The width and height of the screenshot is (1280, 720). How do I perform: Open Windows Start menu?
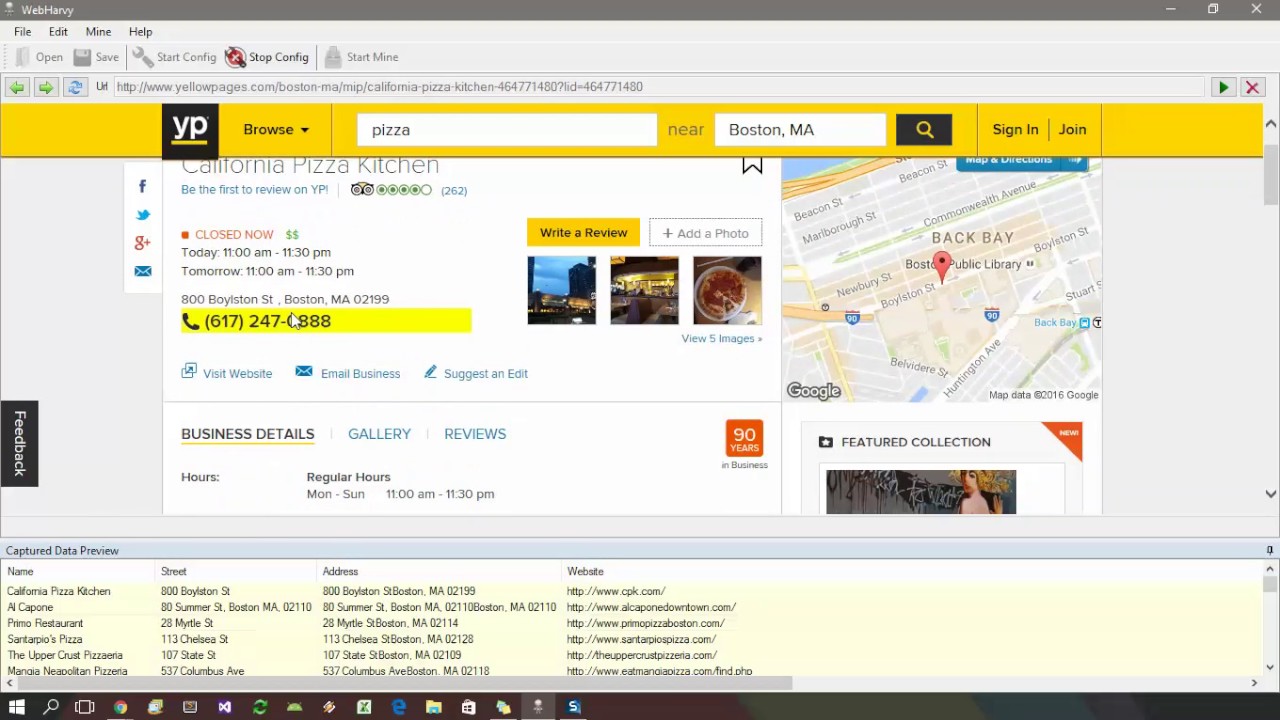click(x=17, y=707)
